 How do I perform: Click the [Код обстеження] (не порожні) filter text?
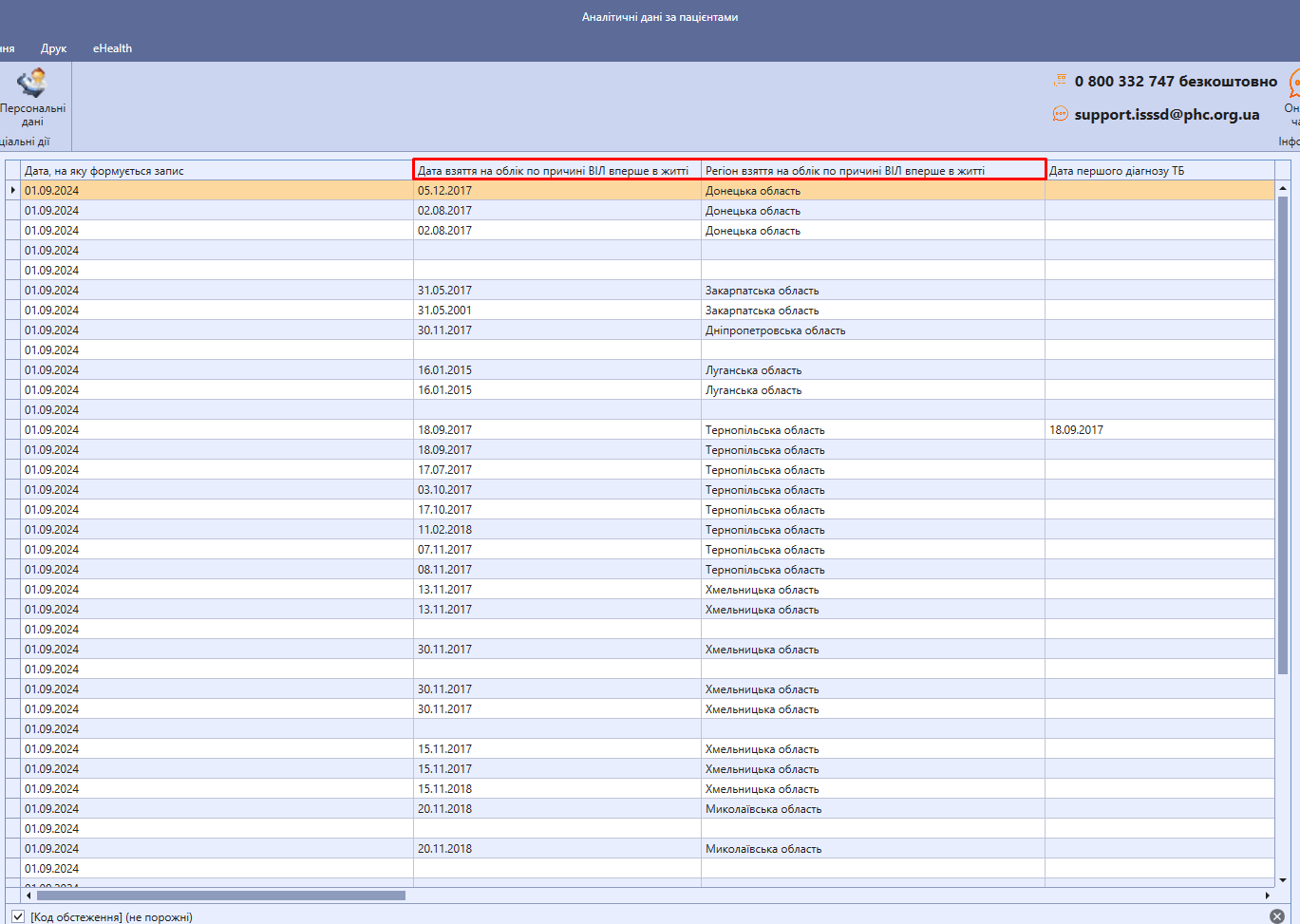tap(111, 917)
